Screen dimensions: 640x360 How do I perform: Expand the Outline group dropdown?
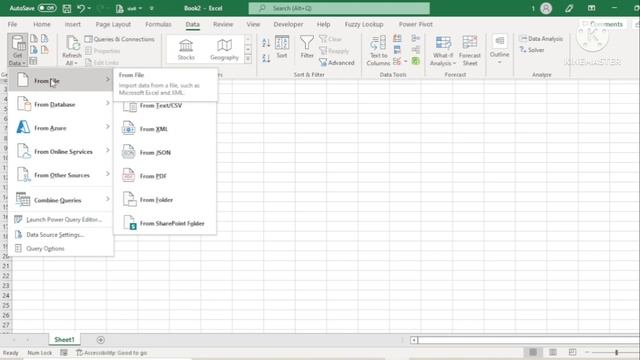pyautogui.click(x=499, y=50)
